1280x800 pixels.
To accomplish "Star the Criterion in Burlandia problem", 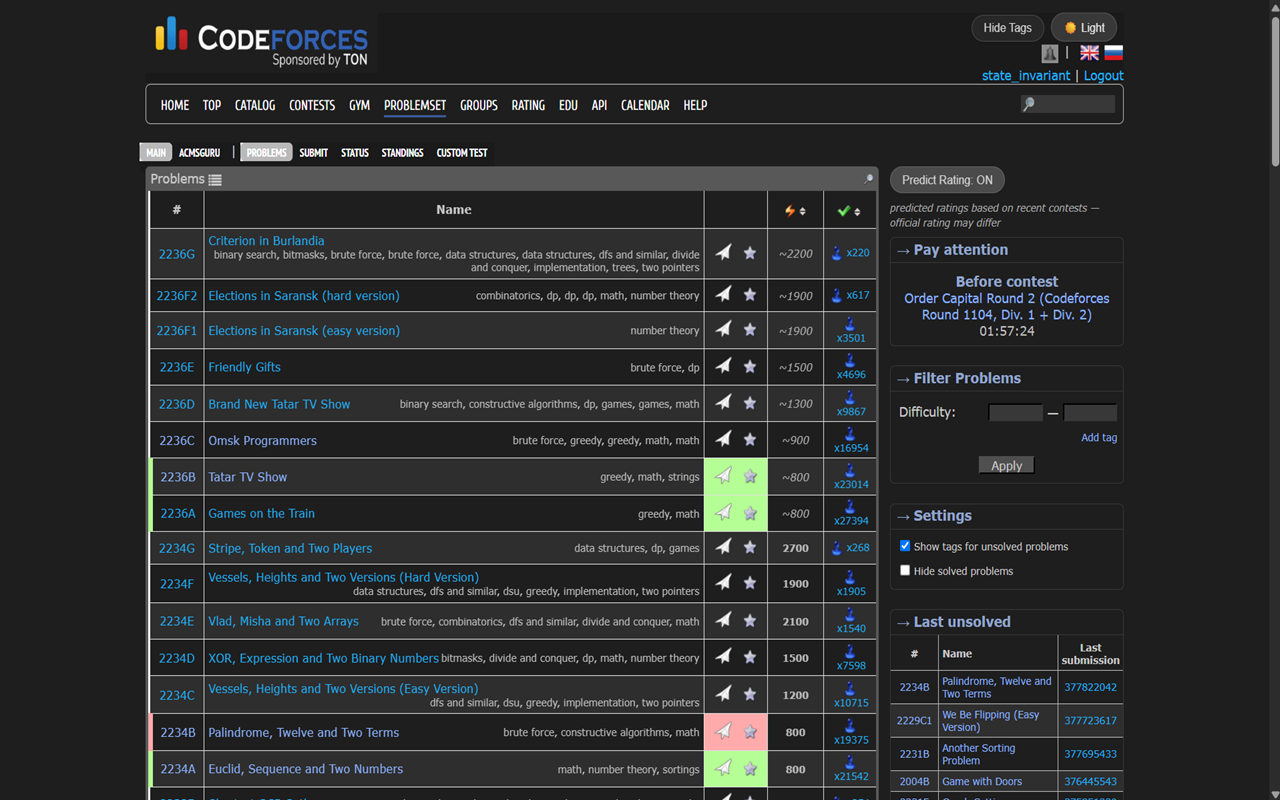I will 750,253.
